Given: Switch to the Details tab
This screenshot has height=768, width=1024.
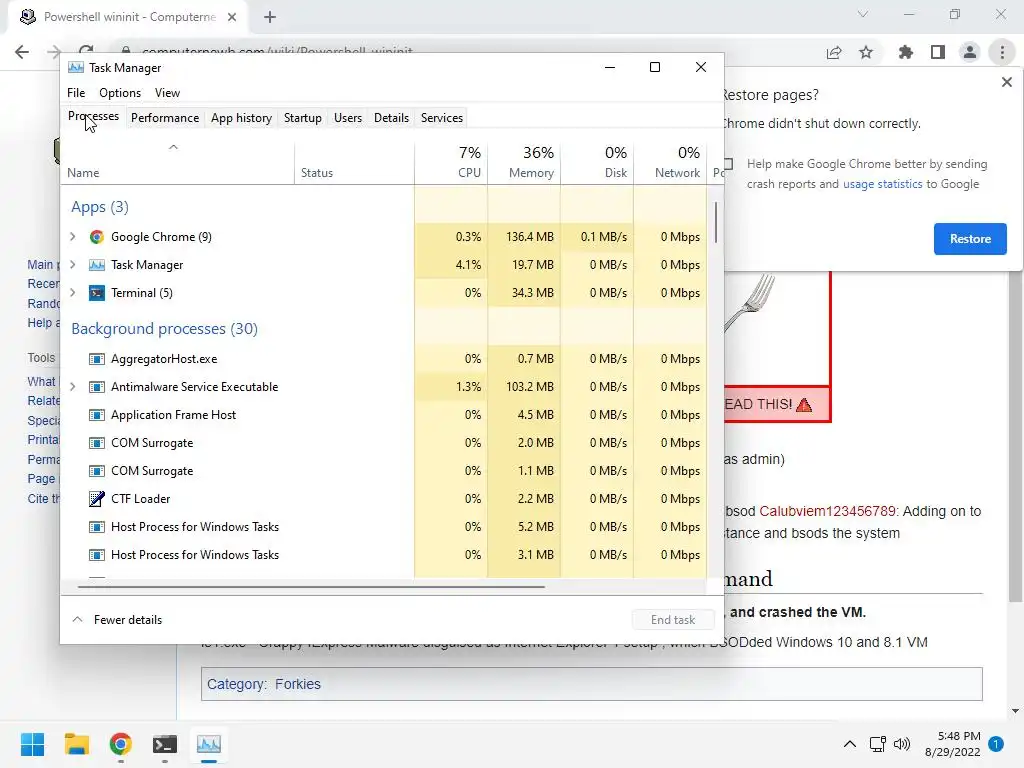Looking at the screenshot, I should pos(391,118).
